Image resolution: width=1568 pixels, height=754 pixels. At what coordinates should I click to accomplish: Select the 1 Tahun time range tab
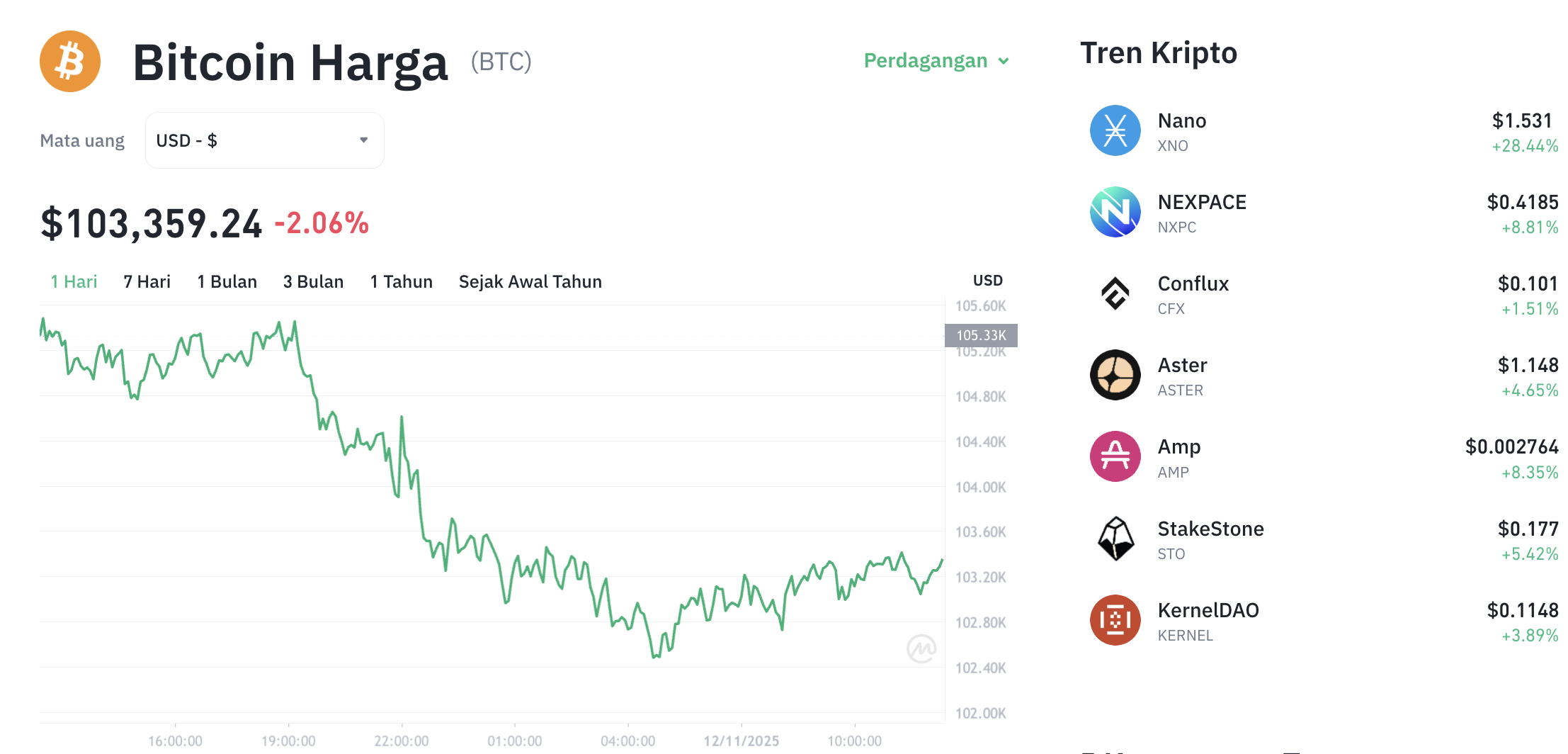coord(401,281)
